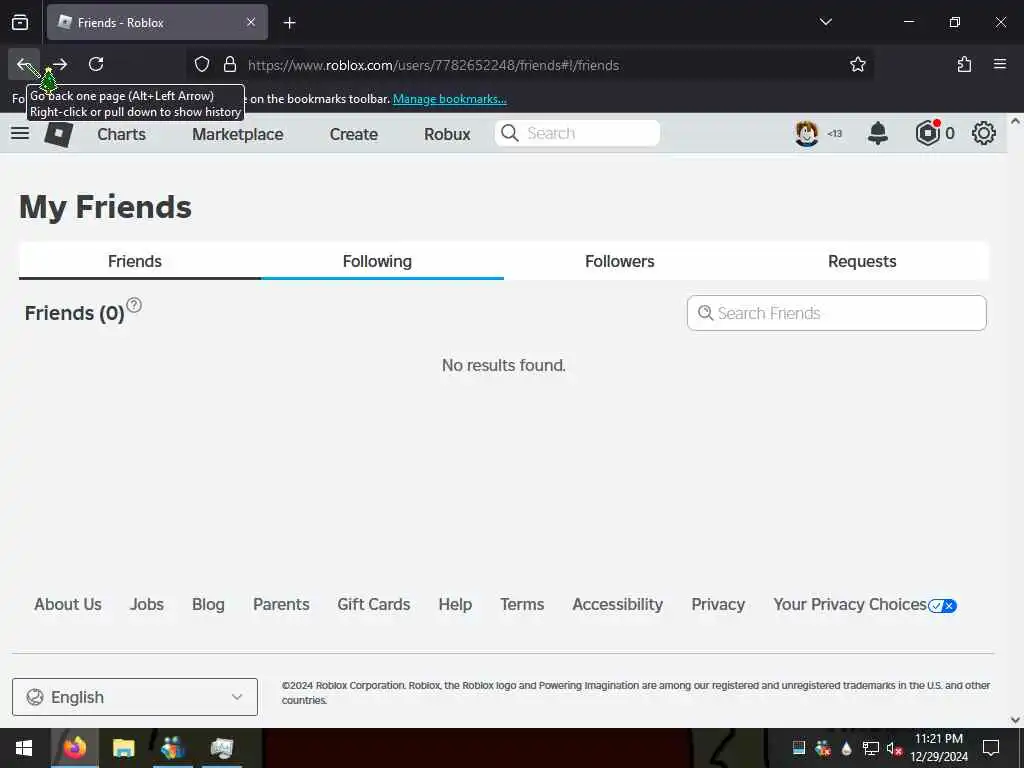1024x768 pixels.
Task: Open Roblox settings gear icon
Action: tap(984, 134)
